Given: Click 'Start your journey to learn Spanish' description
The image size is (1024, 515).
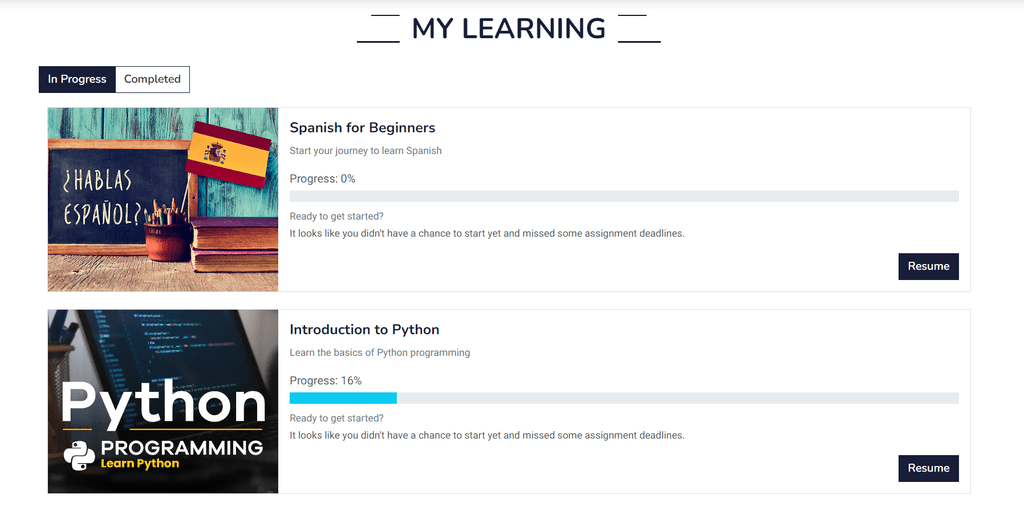Looking at the screenshot, I should click(x=366, y=151).
